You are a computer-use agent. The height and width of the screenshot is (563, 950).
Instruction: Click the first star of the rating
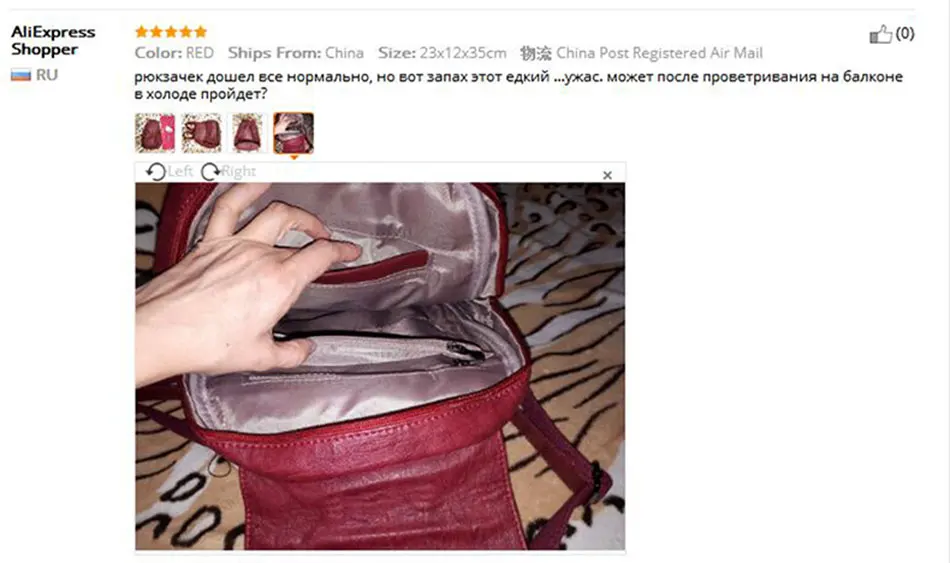point(142,32)
